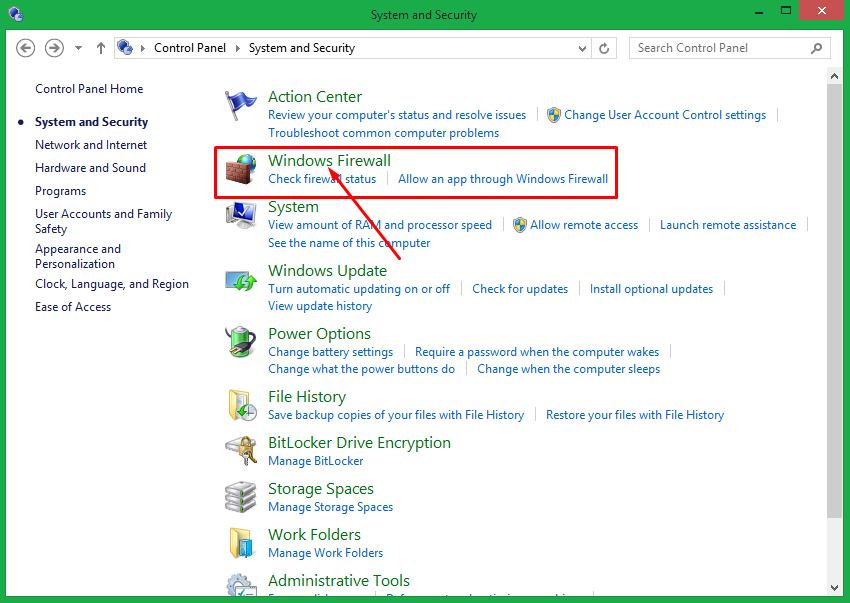Viewport: 850px width, 603px height.
Task: Click Install optional updates
Action: click(651, 289)
